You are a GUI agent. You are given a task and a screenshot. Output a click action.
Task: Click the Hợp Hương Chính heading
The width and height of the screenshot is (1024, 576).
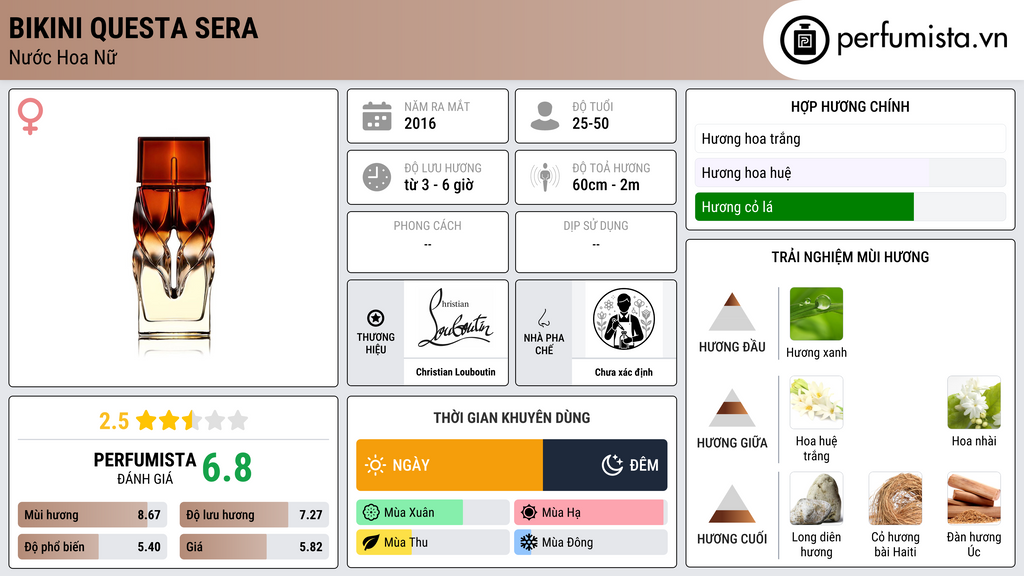[x=850, y=106]
